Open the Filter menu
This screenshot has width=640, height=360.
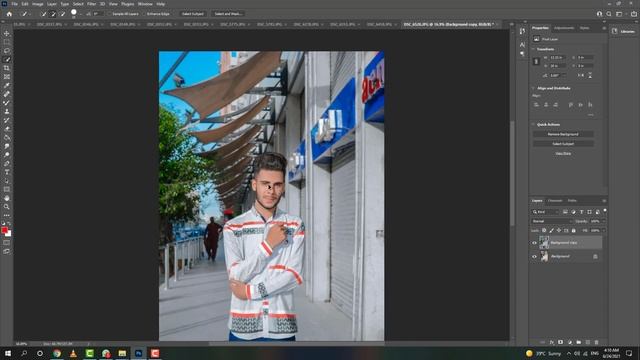91,4
